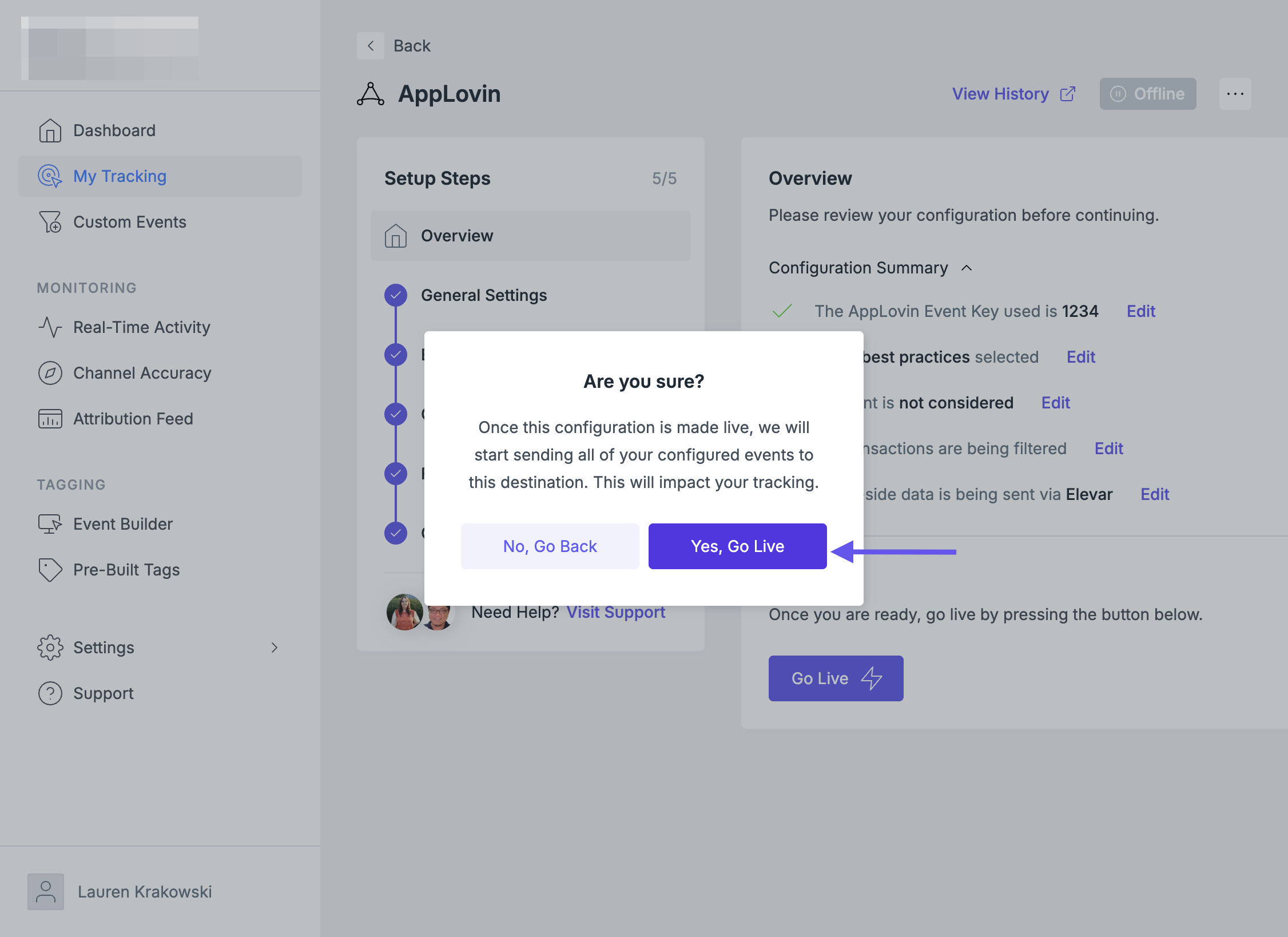Click the company logo in sidebar

click(110, 48)
